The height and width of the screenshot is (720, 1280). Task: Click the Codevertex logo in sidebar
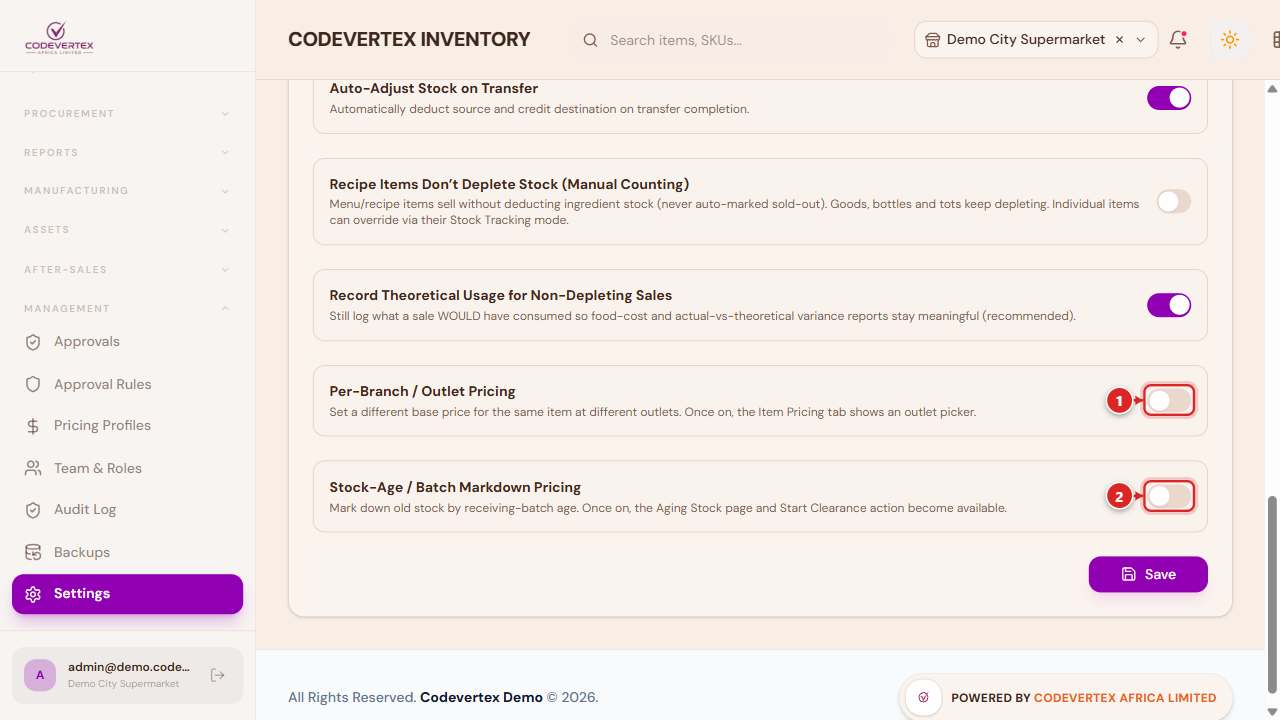pos(59,38)
